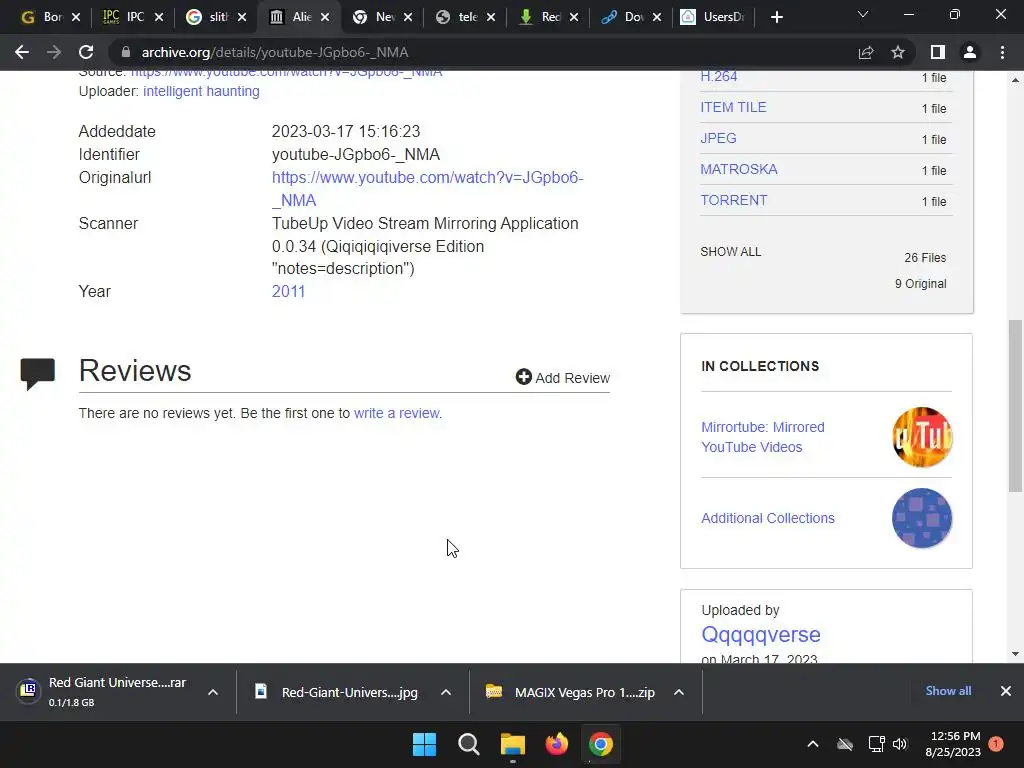
Task: Download the ITEM TILE file
Action: [733, 107]
